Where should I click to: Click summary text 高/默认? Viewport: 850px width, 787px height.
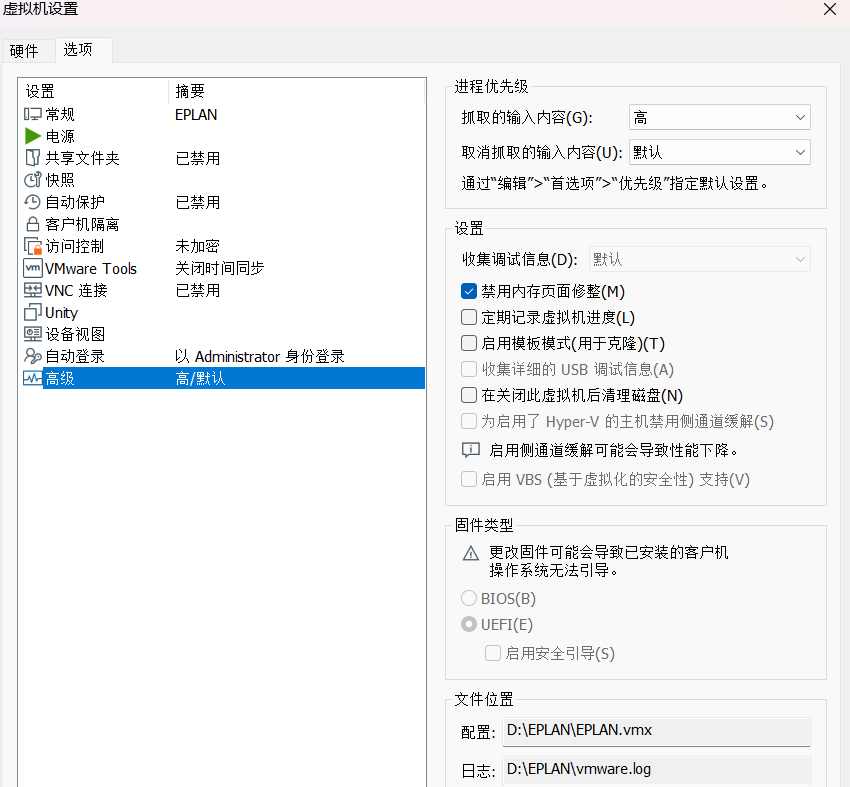tap(200, 378)
